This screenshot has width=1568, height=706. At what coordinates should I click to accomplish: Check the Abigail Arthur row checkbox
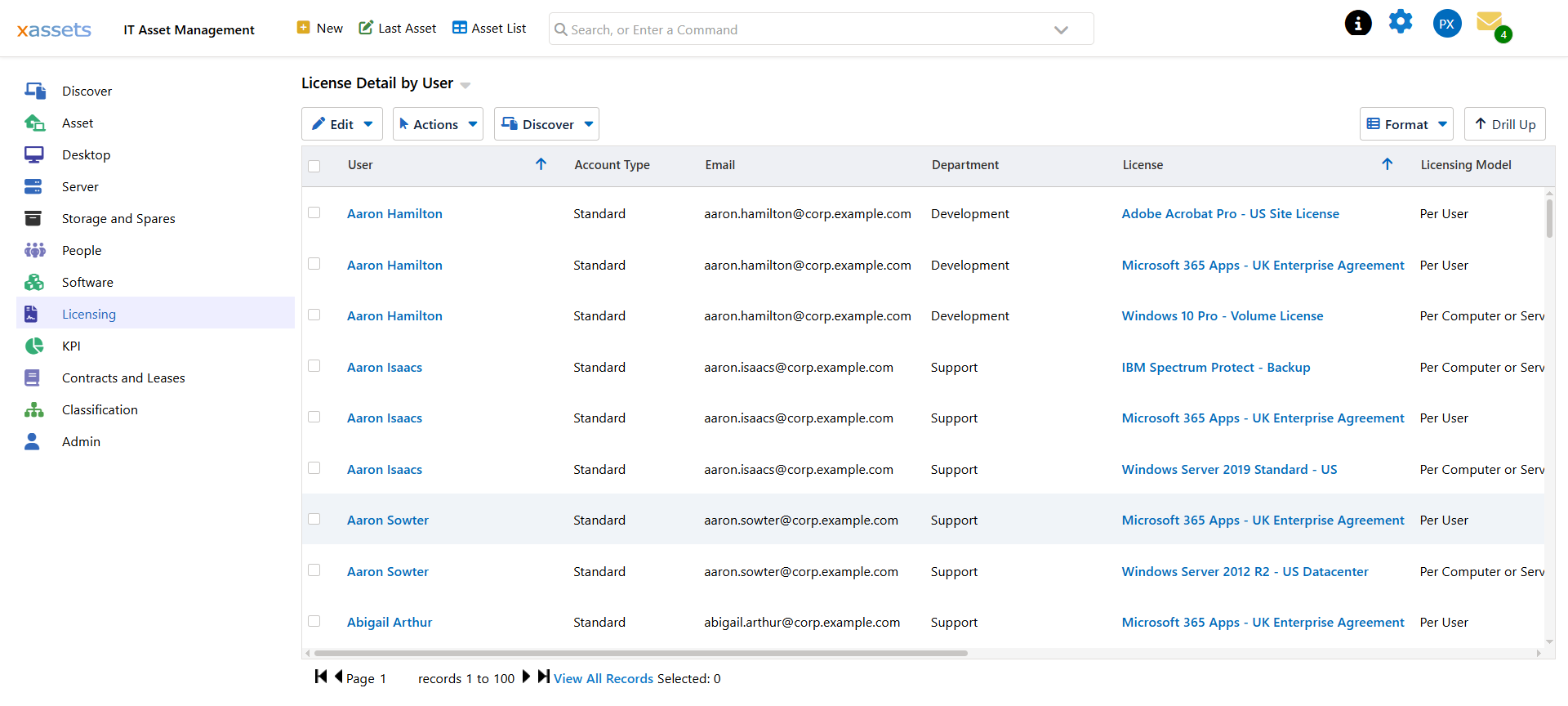[314, 621]
